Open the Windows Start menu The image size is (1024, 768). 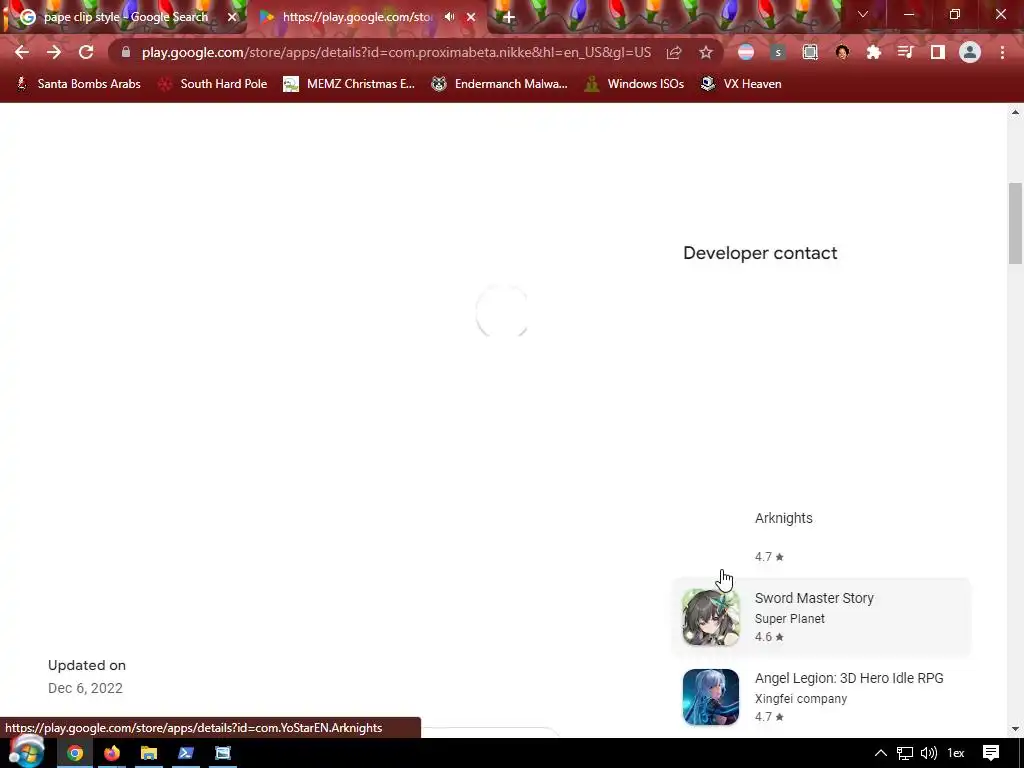pyautogui.click(x=27, y=752)
